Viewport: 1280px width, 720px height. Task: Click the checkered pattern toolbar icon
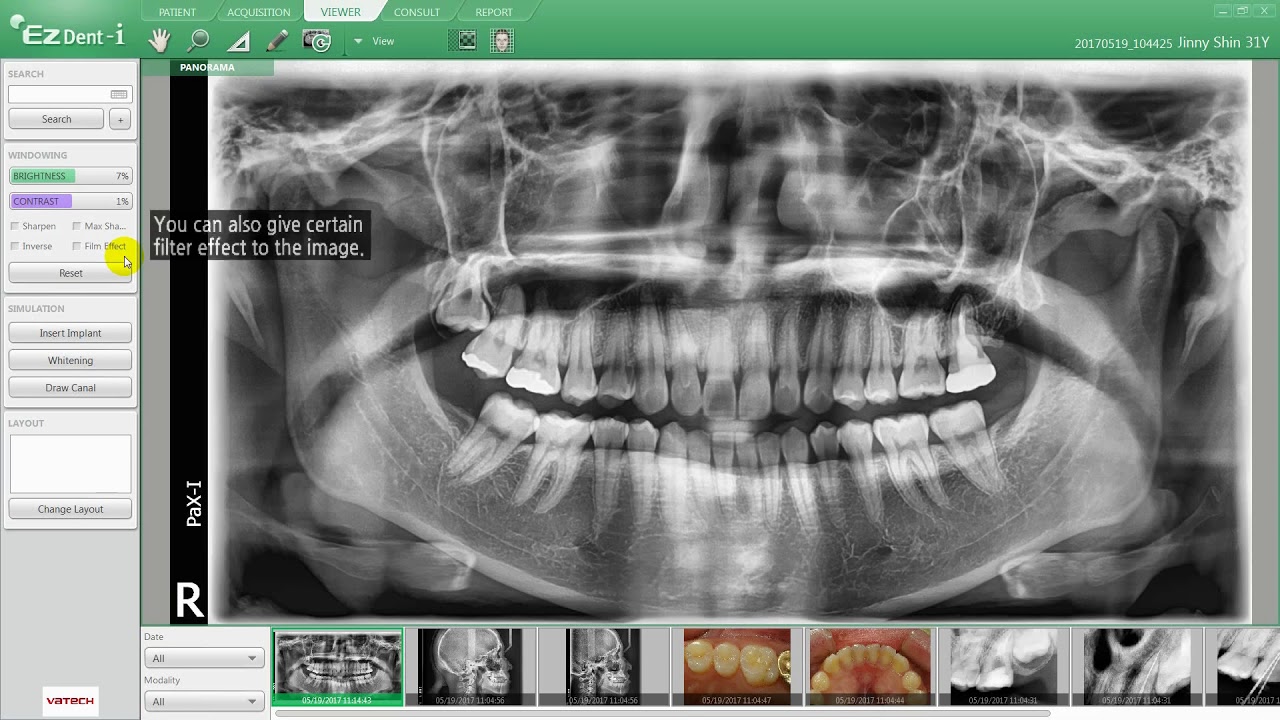click(x=467, y=41)
